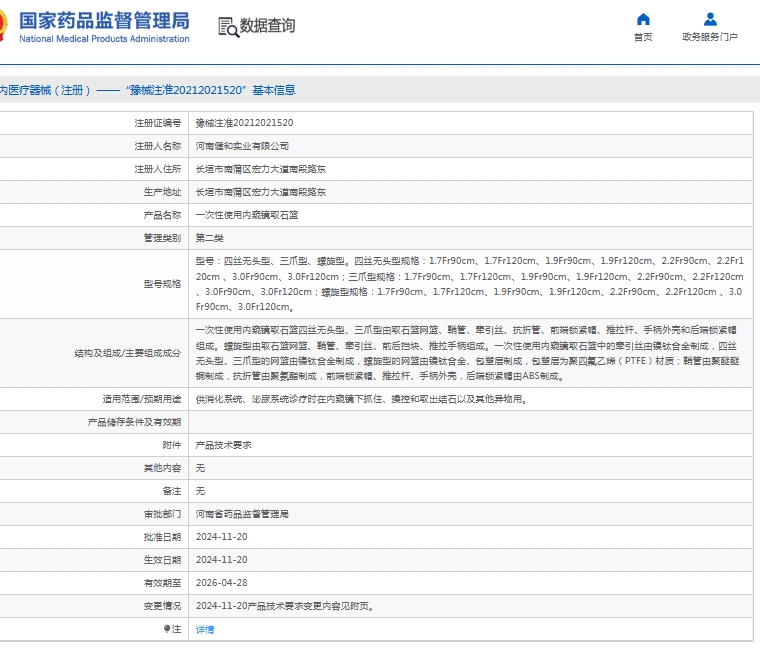
Task: Click the 审批部门 label
Action: (162, 514)
